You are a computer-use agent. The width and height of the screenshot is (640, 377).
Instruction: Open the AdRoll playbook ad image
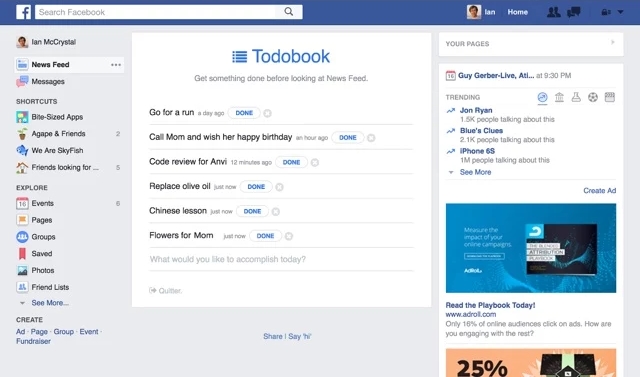coord(531,248)
